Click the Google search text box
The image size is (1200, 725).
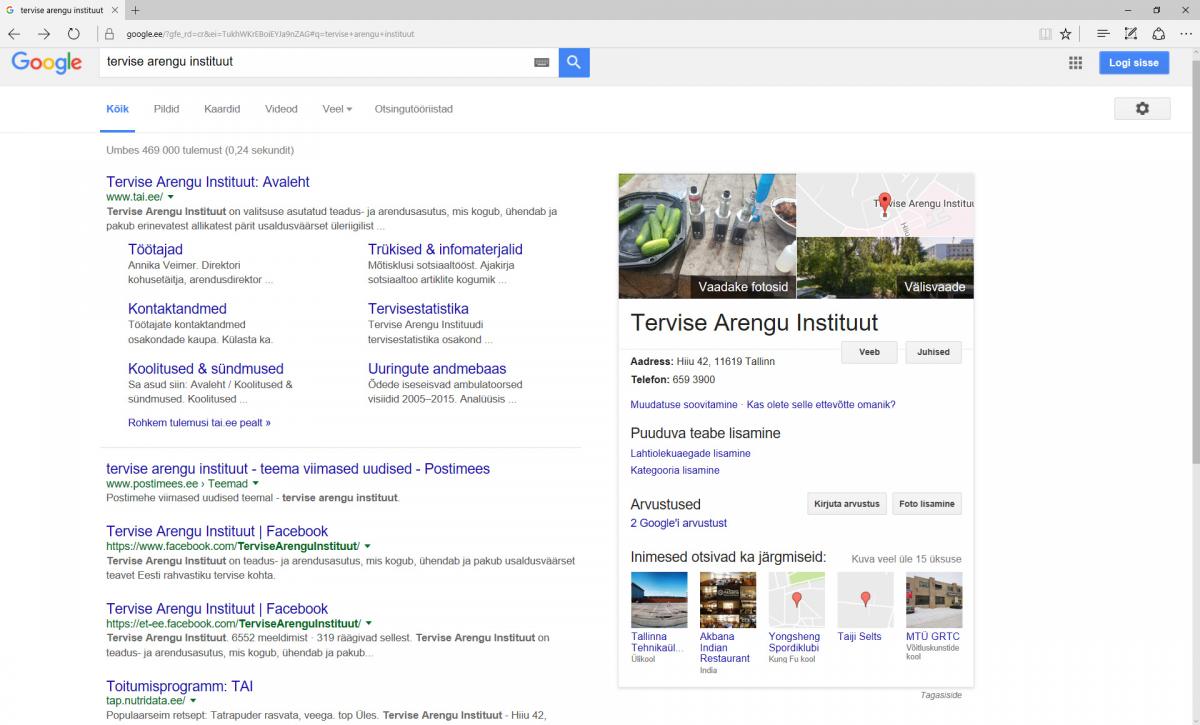[317, 62]
